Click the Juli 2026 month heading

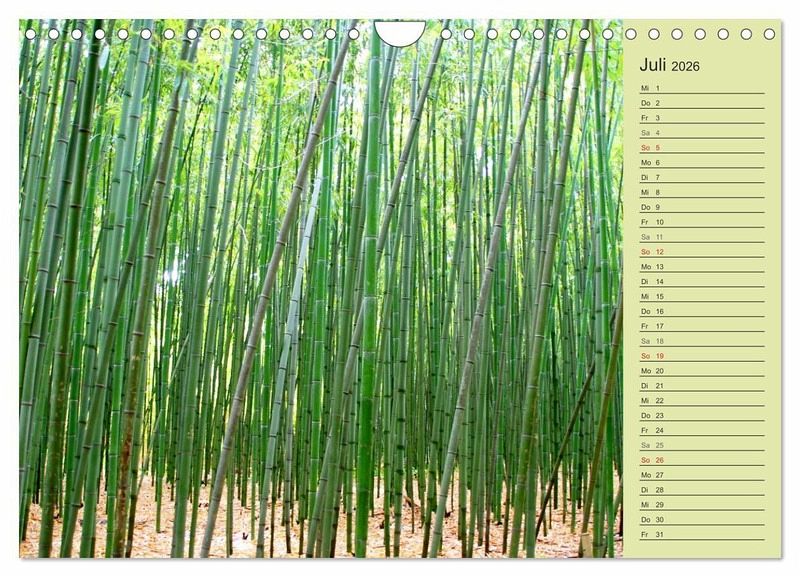[x=669, y=66]
